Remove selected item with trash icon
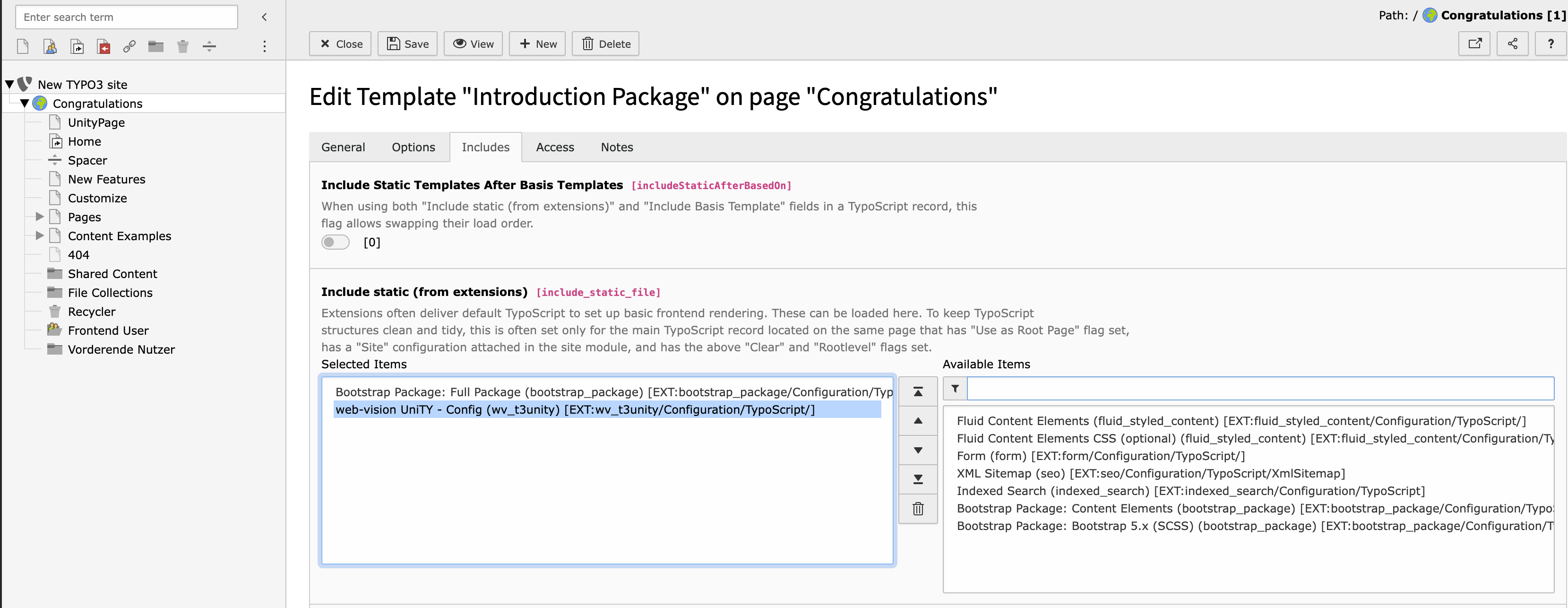Image resolution: width=1568 pixels, height=608 pixels. (x=917, y=509)
